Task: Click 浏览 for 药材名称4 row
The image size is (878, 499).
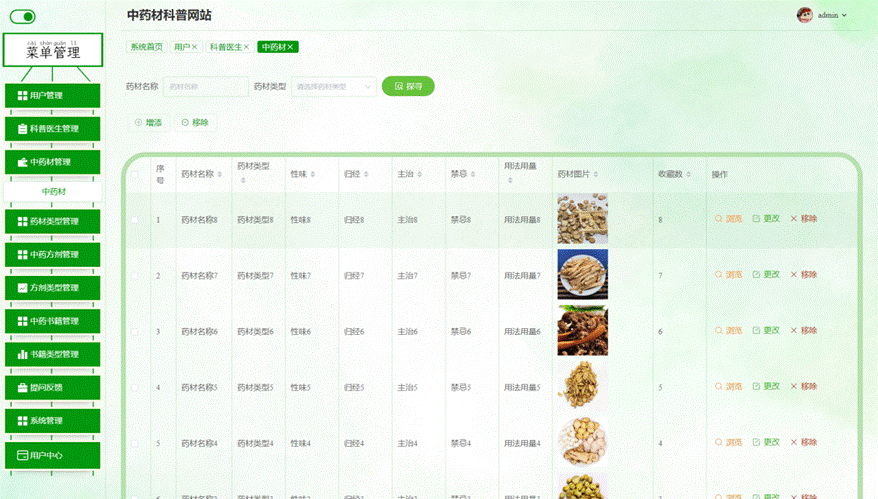Action: pyautogui.click(x=728, y=442)
